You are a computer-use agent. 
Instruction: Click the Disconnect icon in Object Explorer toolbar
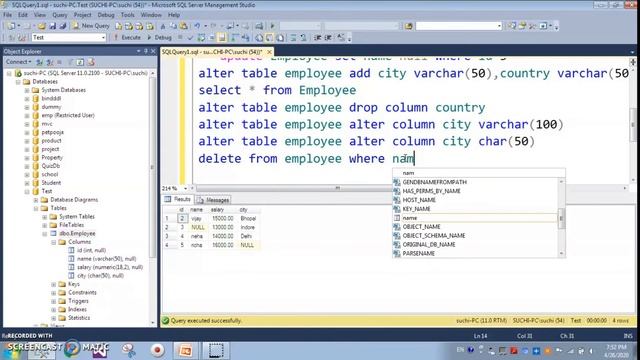click(50, 62)
